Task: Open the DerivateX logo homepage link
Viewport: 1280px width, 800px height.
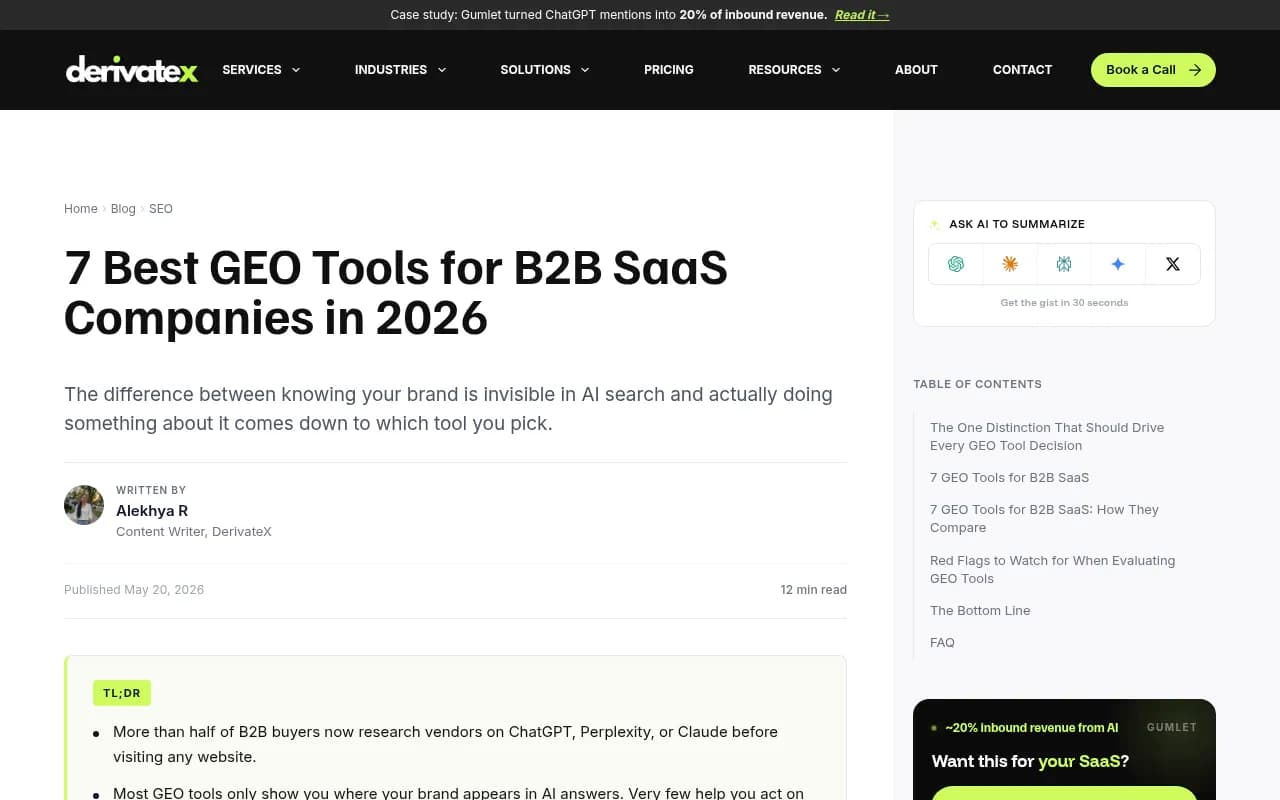Action: tap(132, 69)
